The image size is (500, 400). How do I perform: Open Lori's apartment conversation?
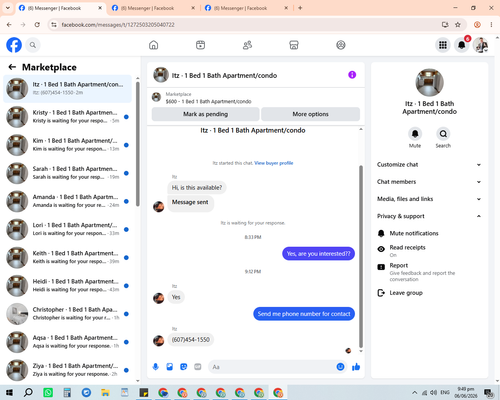click(x=67, y=229)
